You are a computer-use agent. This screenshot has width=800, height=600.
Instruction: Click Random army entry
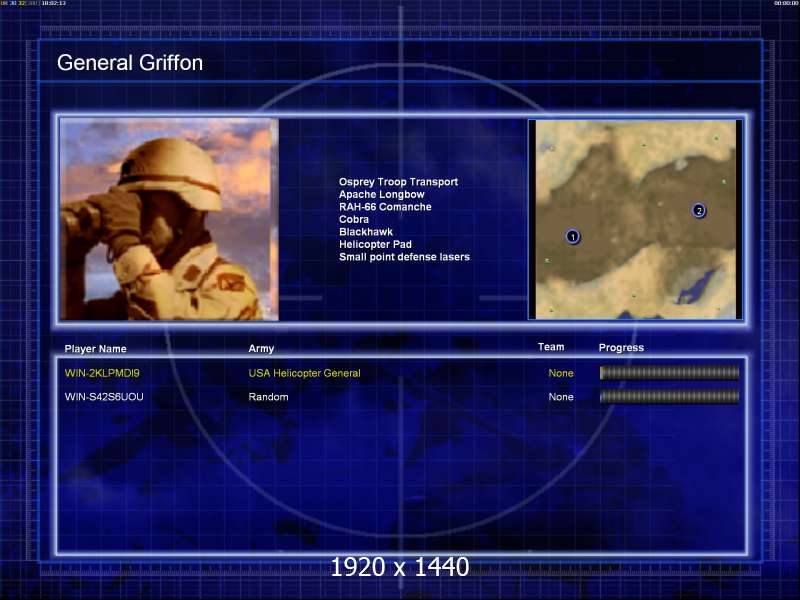pyautogui.click(x=268, y=396)
